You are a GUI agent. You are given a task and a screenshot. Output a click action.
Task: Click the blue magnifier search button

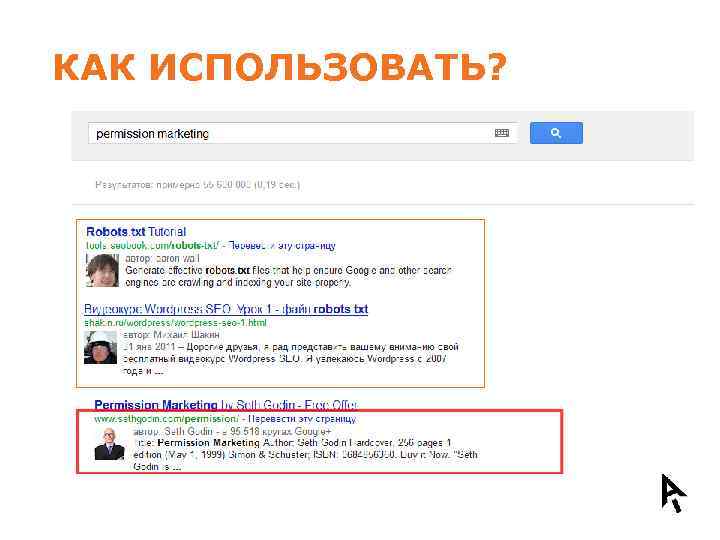556,133
